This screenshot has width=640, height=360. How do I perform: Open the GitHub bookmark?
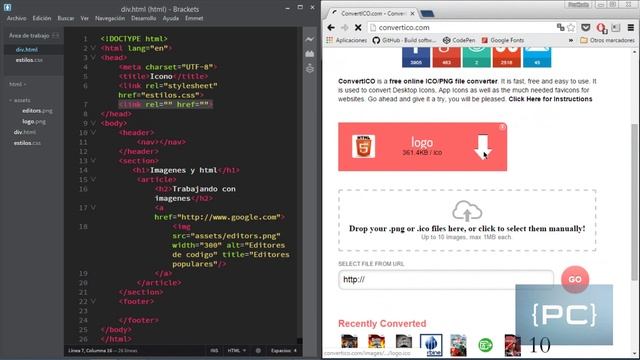404,40
